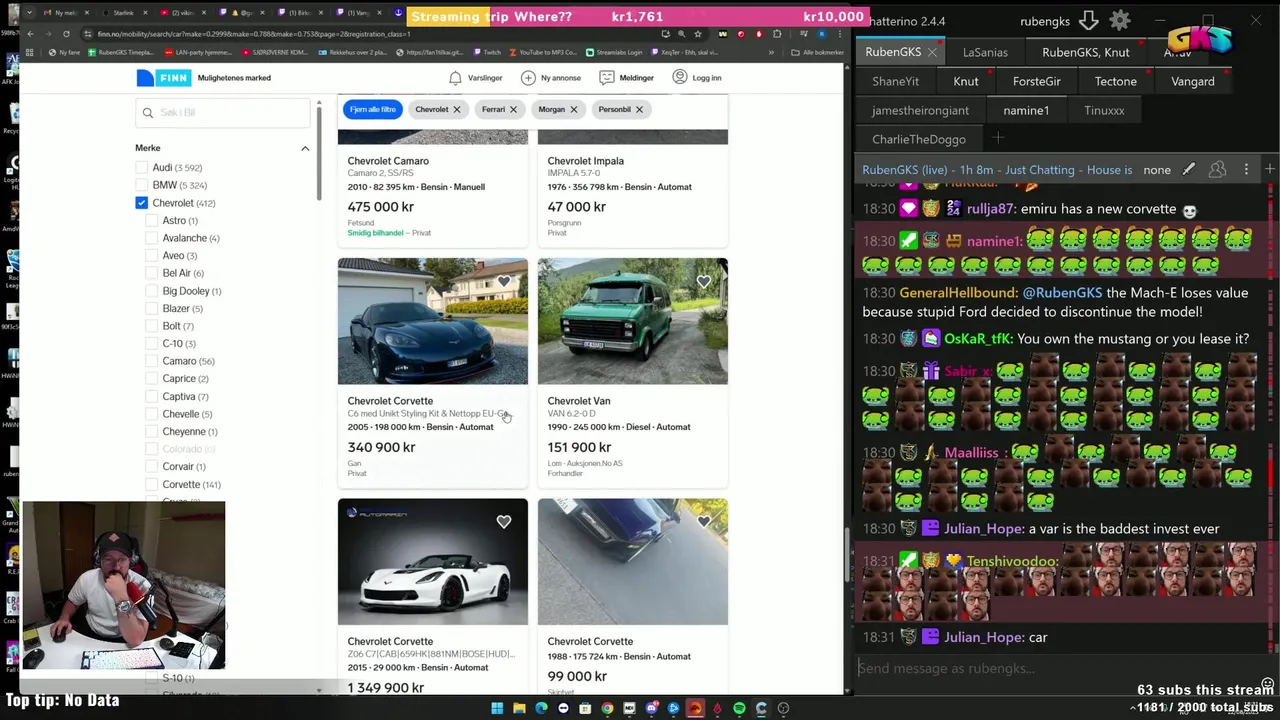
Task: Open Spotify from taskbar
Action: tap(739, 708)
